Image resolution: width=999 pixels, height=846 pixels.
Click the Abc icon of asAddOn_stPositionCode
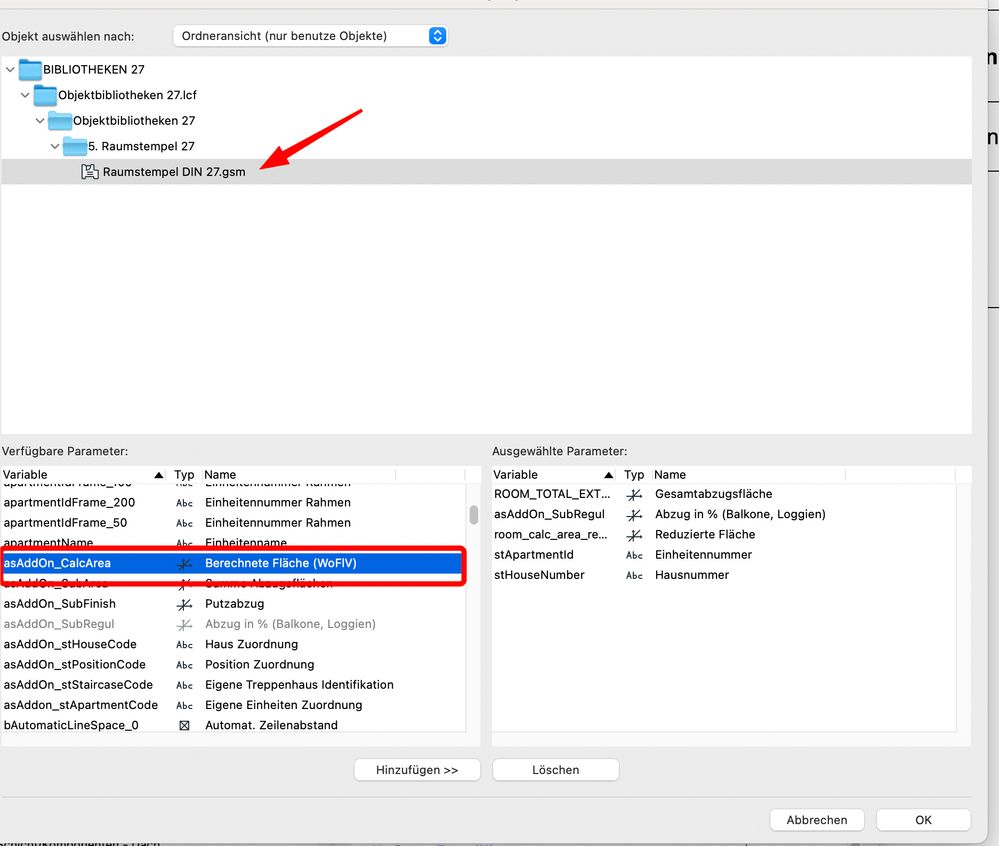point(184,665)
